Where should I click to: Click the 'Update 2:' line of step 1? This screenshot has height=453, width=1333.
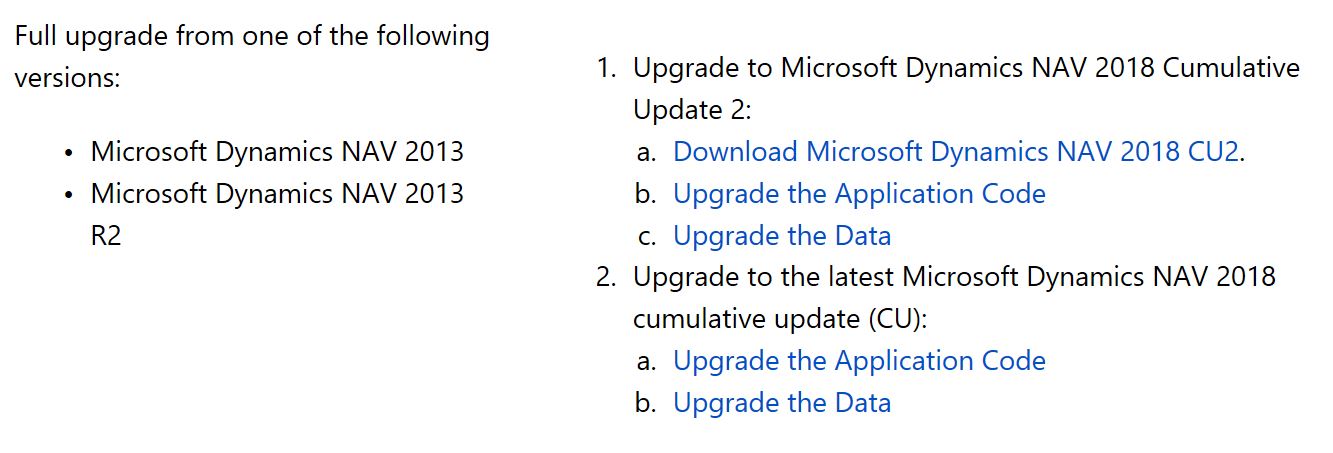pos(691,110)
